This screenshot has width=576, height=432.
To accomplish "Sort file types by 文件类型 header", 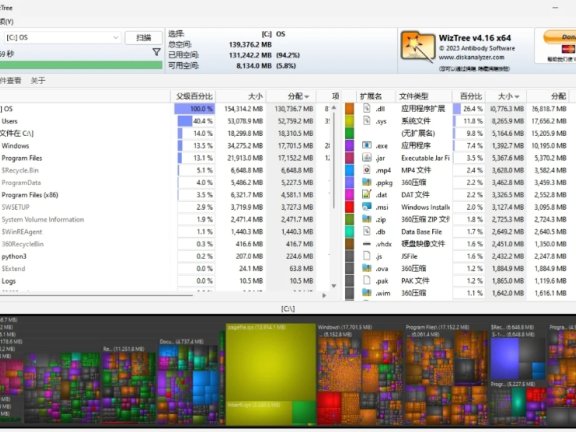I will [424, 96].
